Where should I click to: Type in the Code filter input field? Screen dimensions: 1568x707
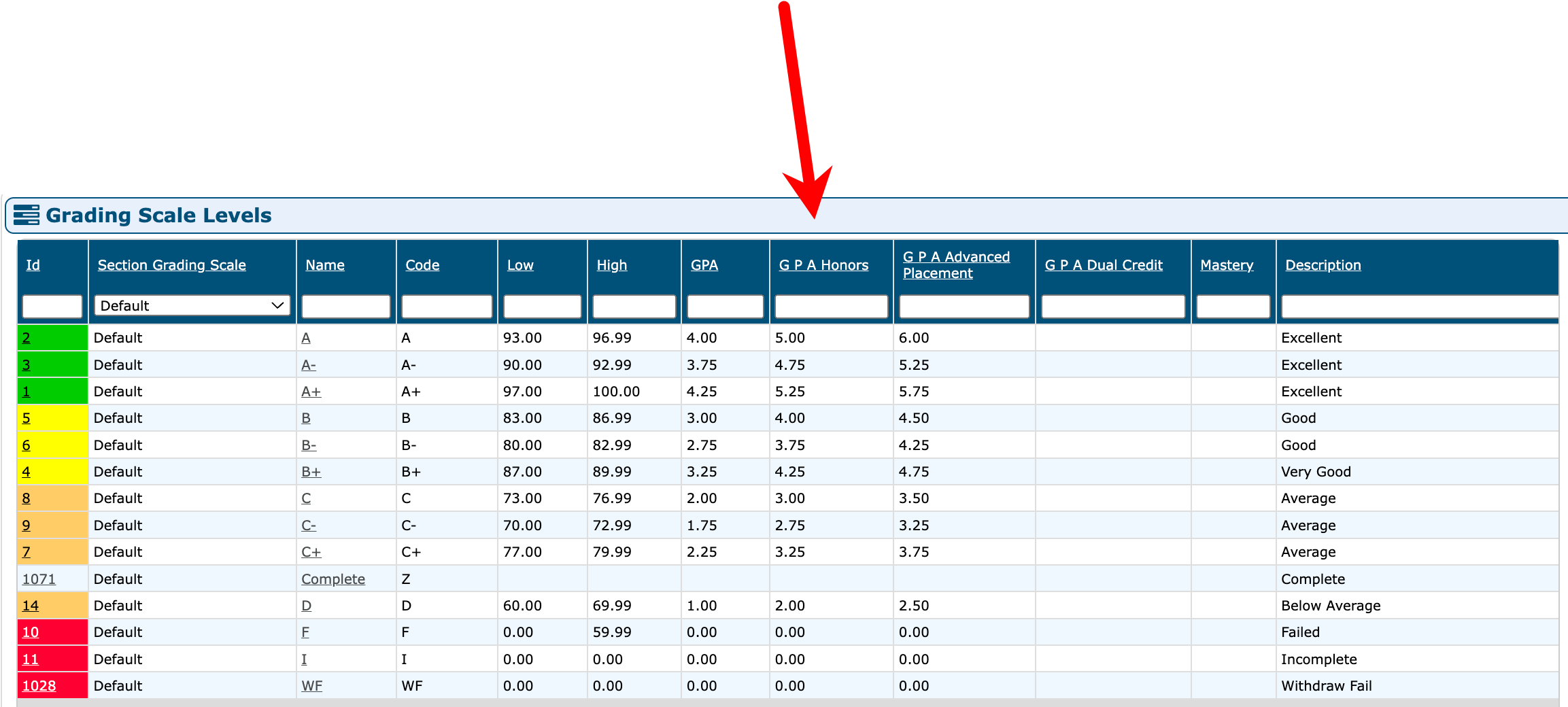446,307
